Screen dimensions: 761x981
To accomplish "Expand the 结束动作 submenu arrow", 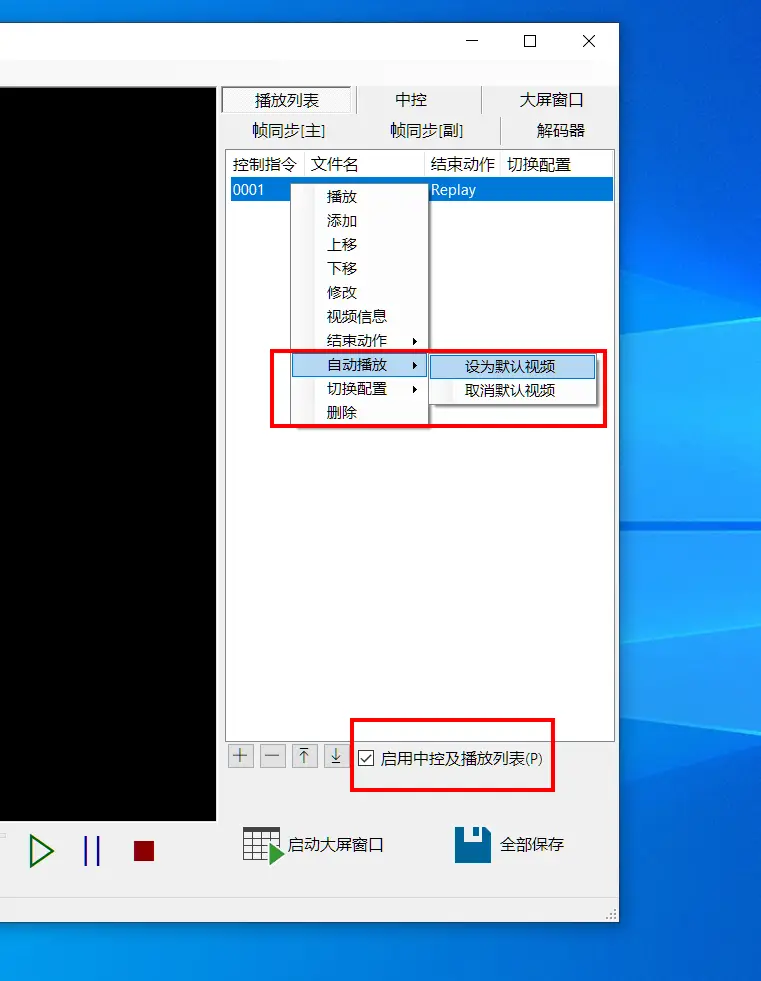I will pos(414,341).
